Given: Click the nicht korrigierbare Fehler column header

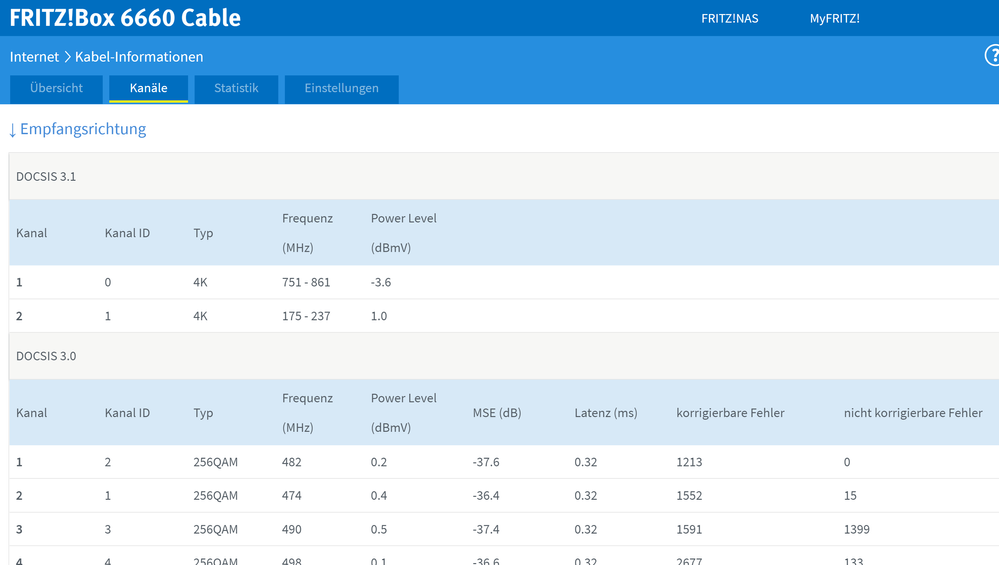Looking at the screenshot, I should [912, 413].
